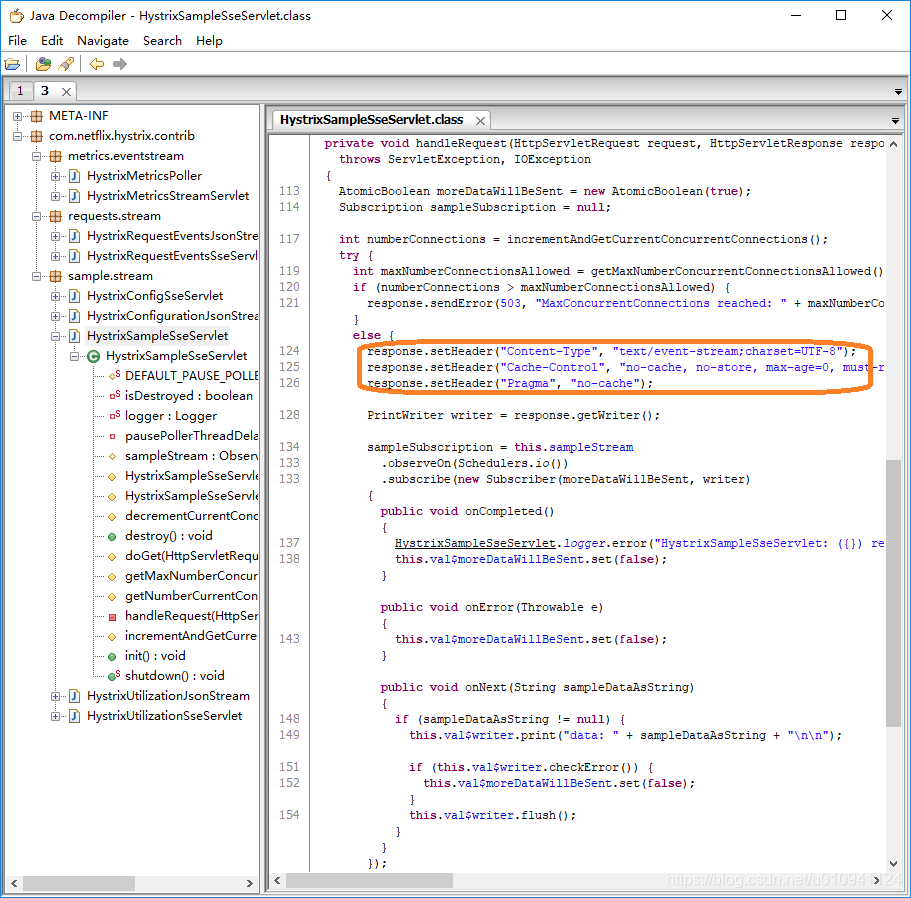Click the logger reference in code line 137
This screenshot has height=898, width=911.
tap(586, 543)
